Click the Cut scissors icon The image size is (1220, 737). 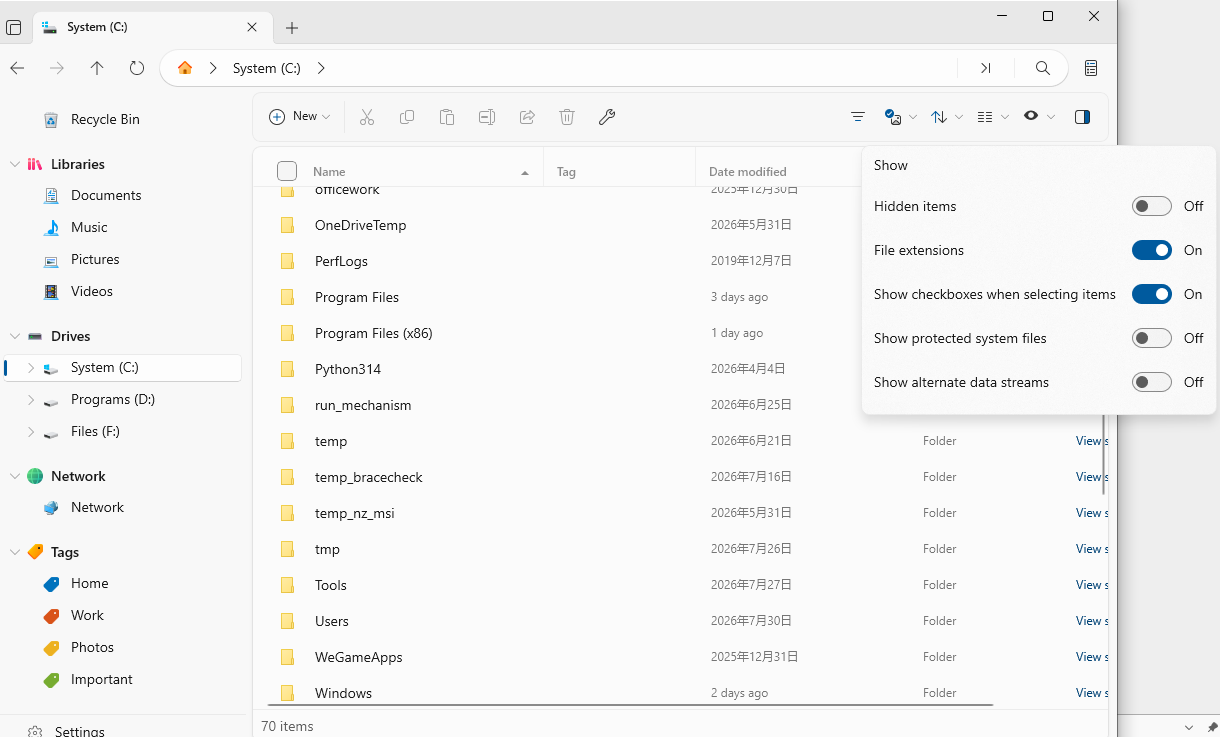[367, 117]
